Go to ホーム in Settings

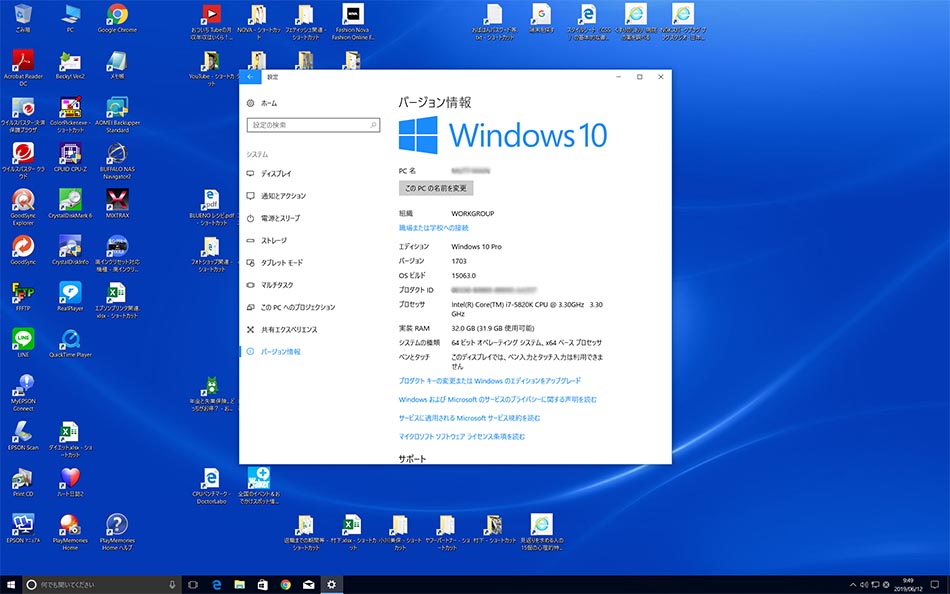pyautogui.click(x=268, y=103)
